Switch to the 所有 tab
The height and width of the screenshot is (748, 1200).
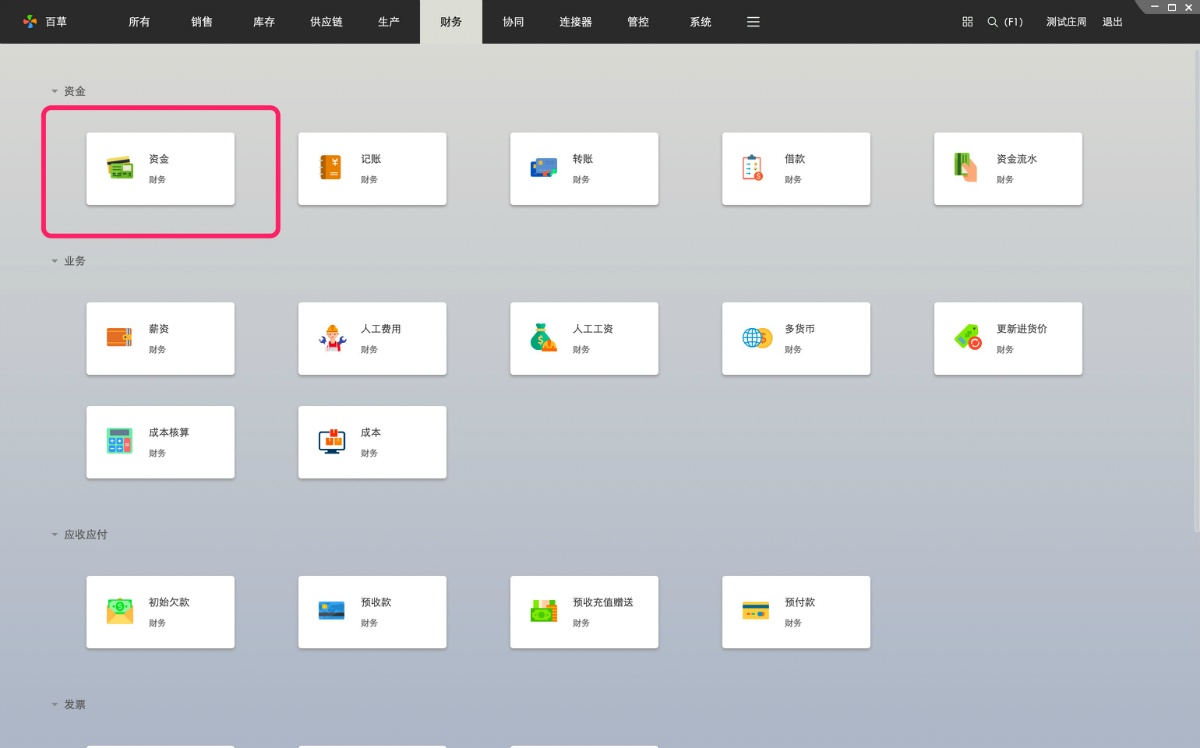click(x=139, y=21)
